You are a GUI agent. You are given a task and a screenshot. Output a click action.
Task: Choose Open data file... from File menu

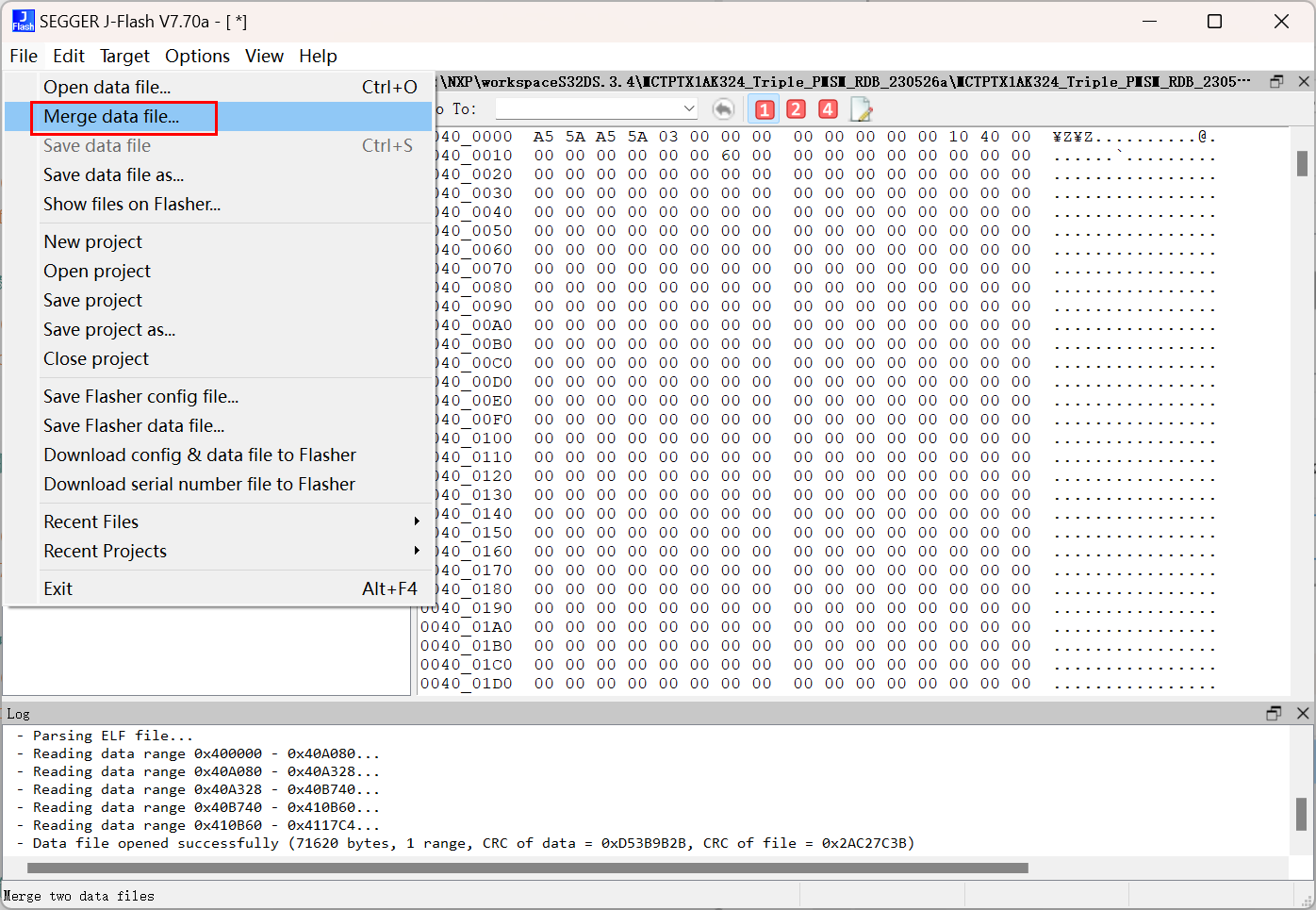(x=219, y=87)
